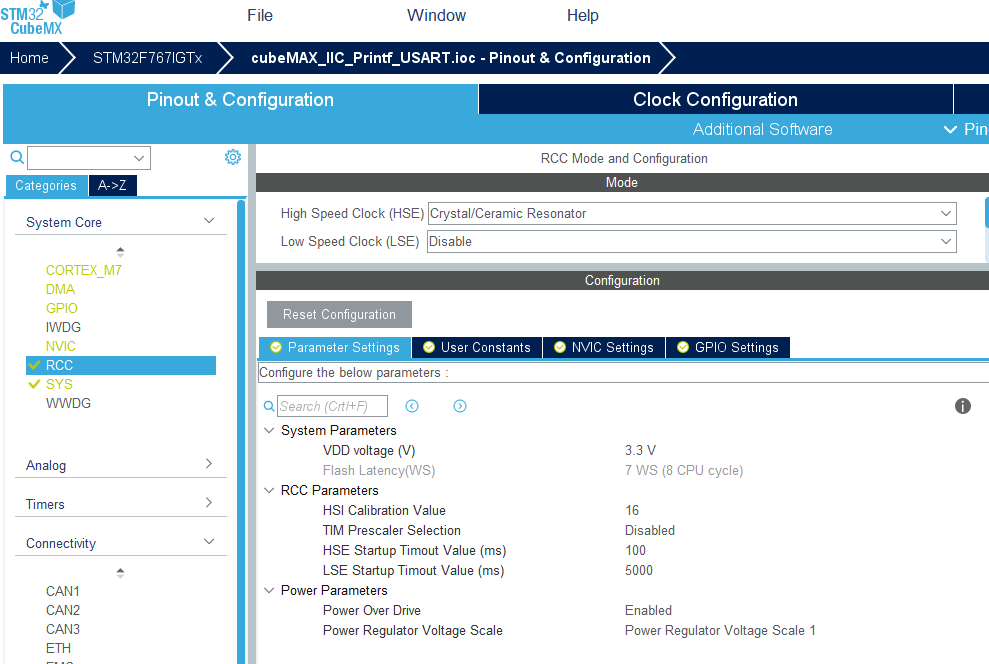This screenshot has width=989, height=664.
Task: Select CAN2 under Connectivity
Action: (62, 610)
